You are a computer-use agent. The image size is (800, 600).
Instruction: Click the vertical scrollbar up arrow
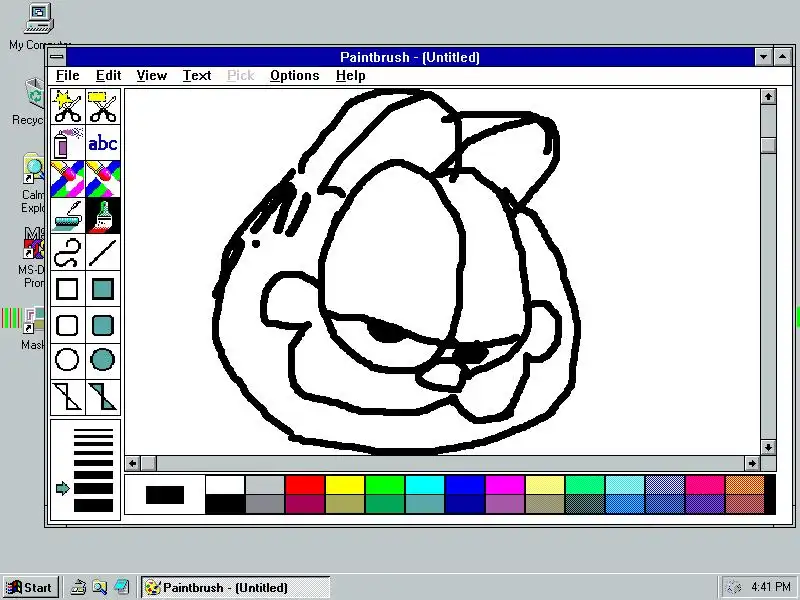click(768, 96)
